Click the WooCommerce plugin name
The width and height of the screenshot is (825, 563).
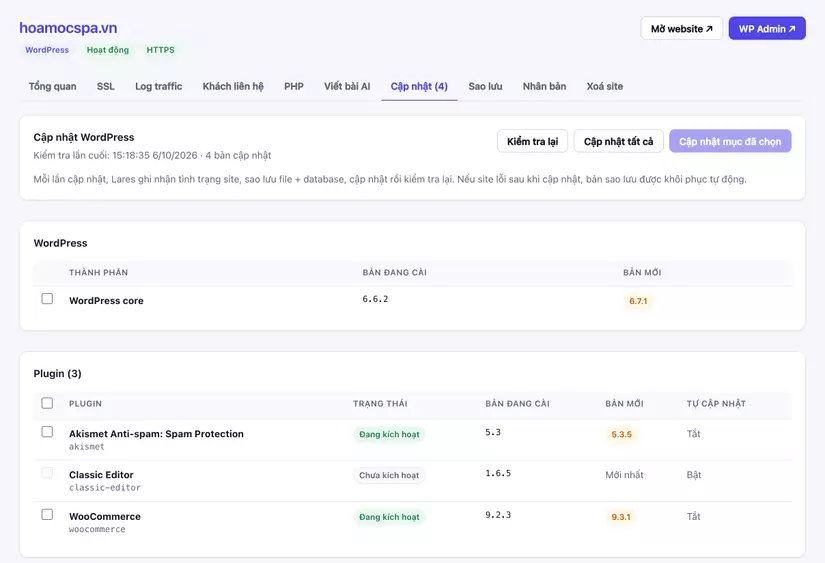tap(105, 517)
